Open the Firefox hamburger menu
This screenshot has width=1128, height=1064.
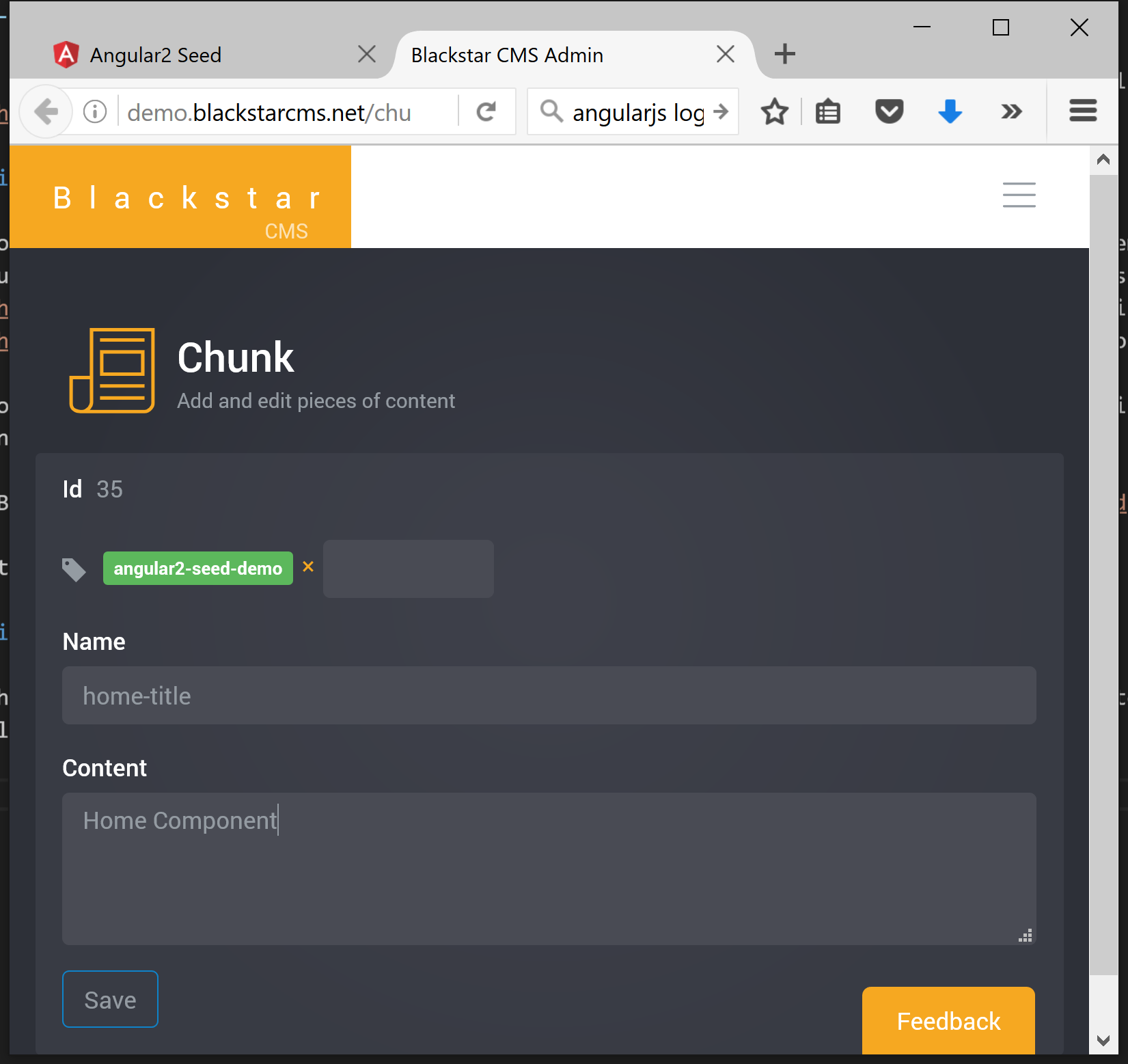1083,111
